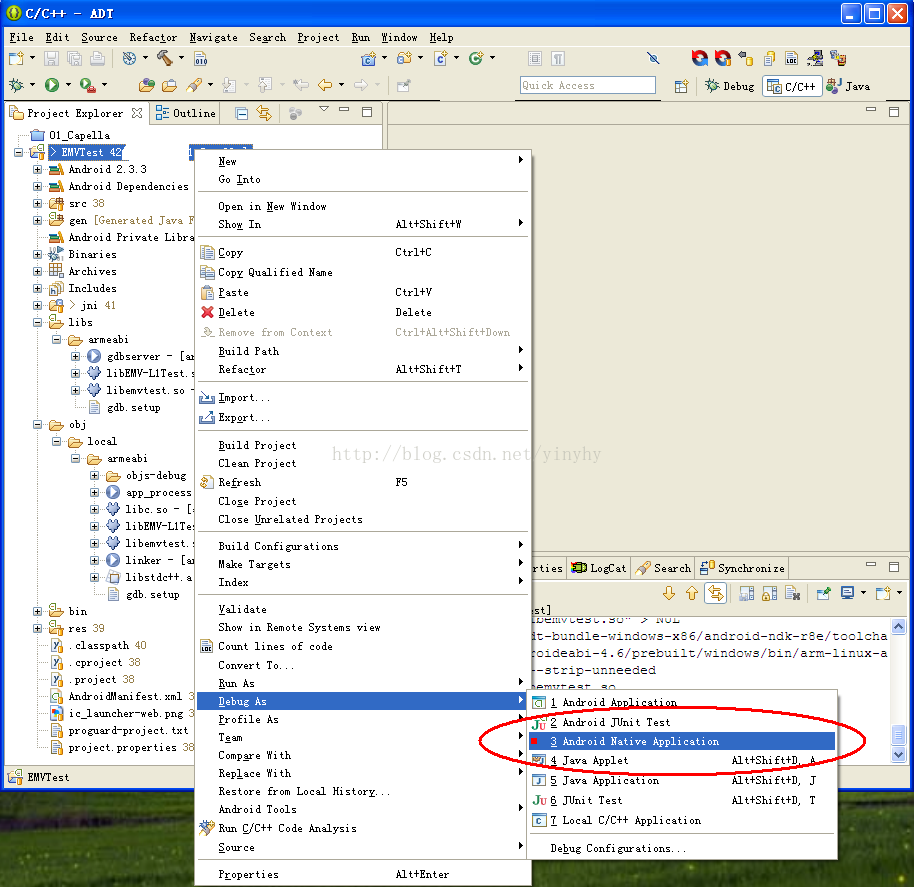Open the Window menu
Viewport: 914px width, 887px height.
point(399,37)
